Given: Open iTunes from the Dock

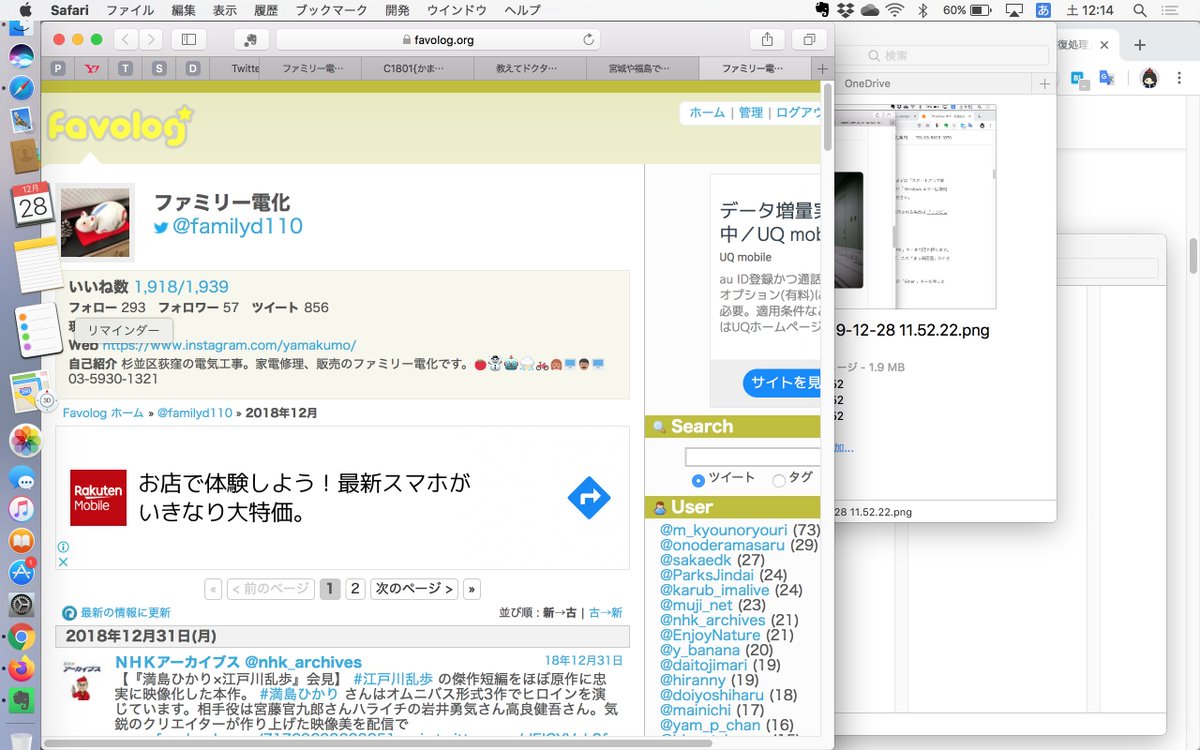Looking at the screenshot, I should click(x=20, y=508).
